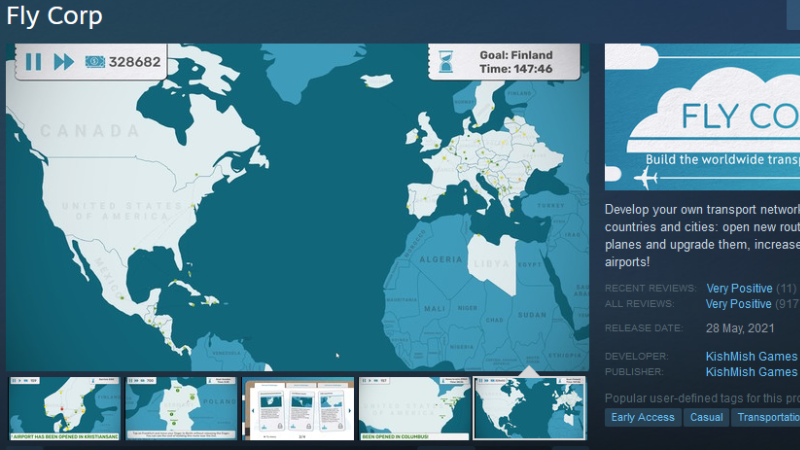Click the Early Access tag

[x=642, y=417]
